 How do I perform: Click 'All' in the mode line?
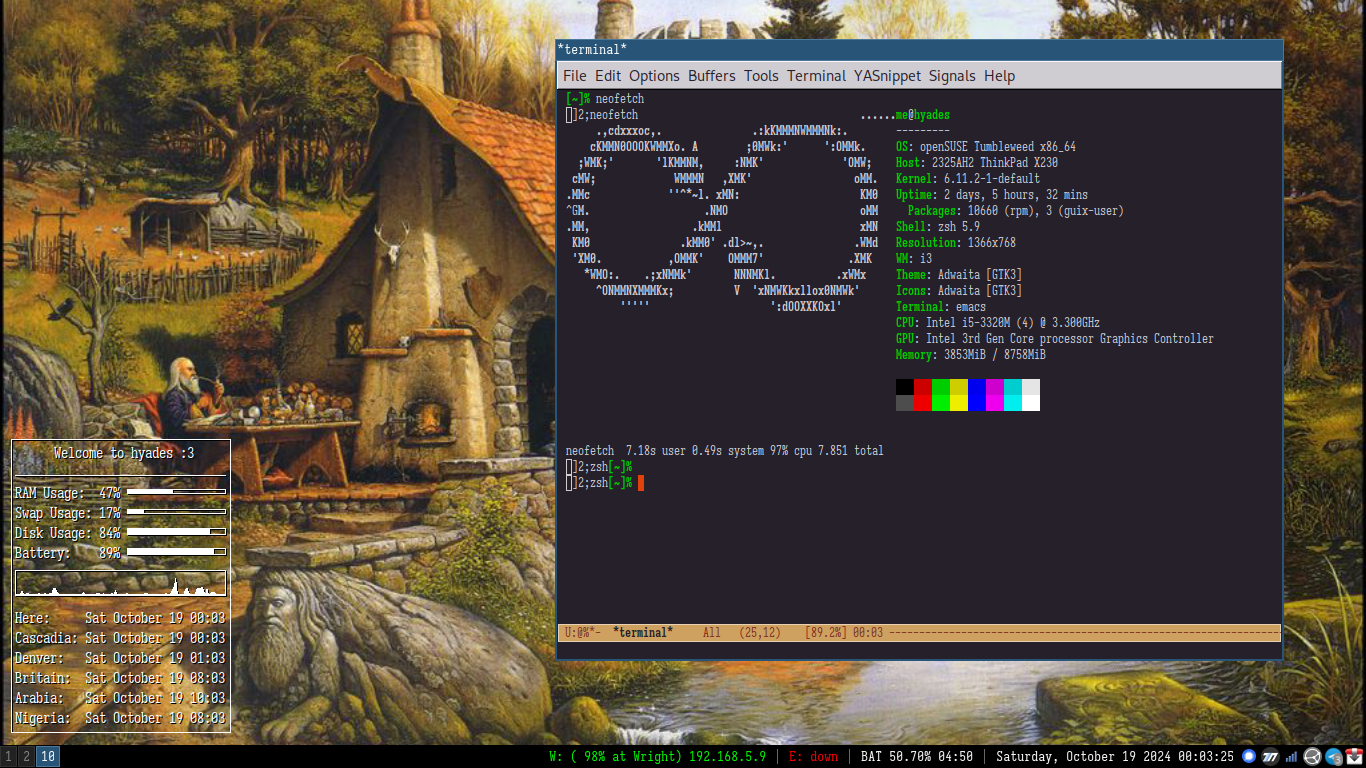point(712,633)
